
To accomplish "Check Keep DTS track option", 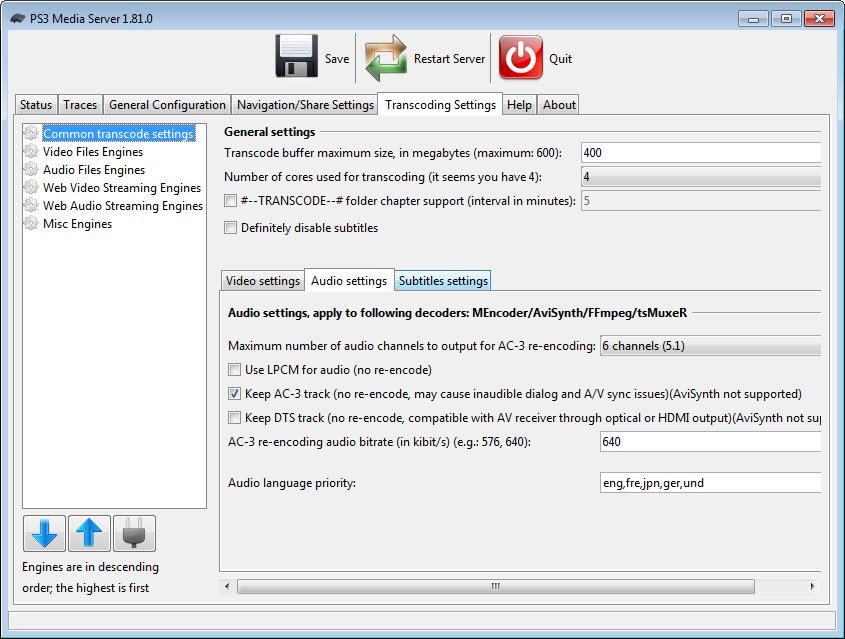I will (234, 418).
